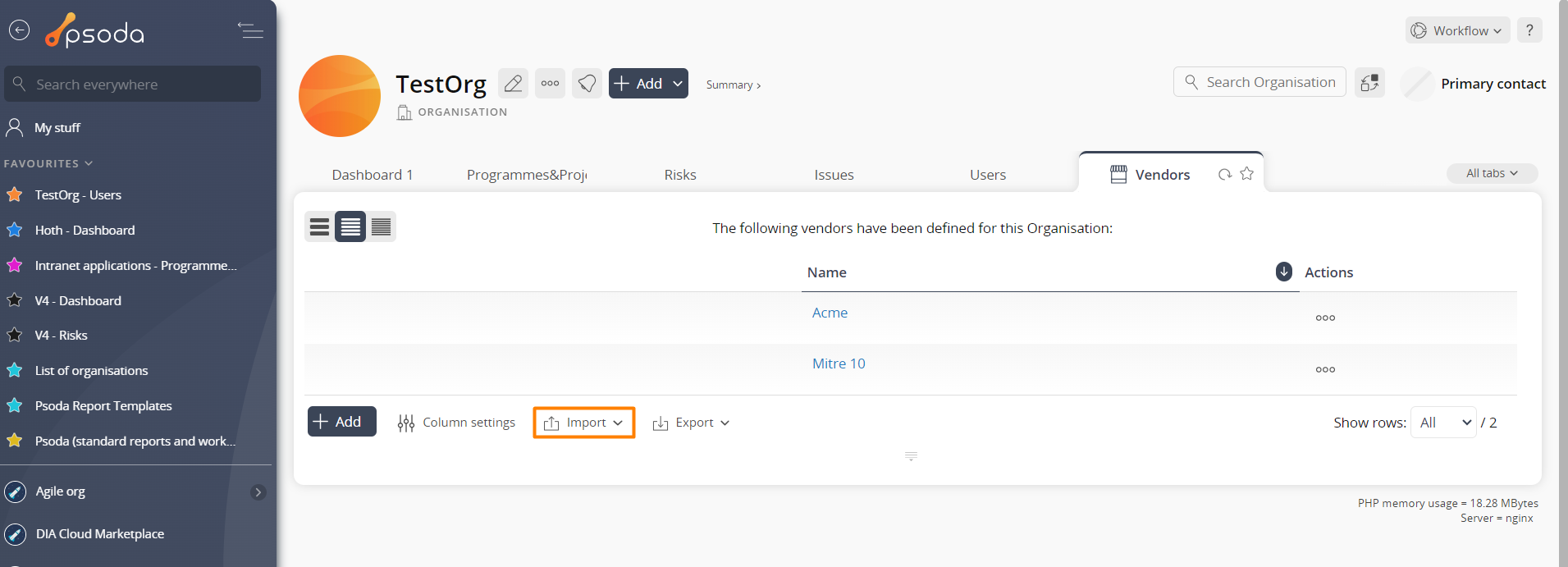Click the Agile org round icon
The width and height of the screenshot is (1568, 567).
click(x=15, y=492)
